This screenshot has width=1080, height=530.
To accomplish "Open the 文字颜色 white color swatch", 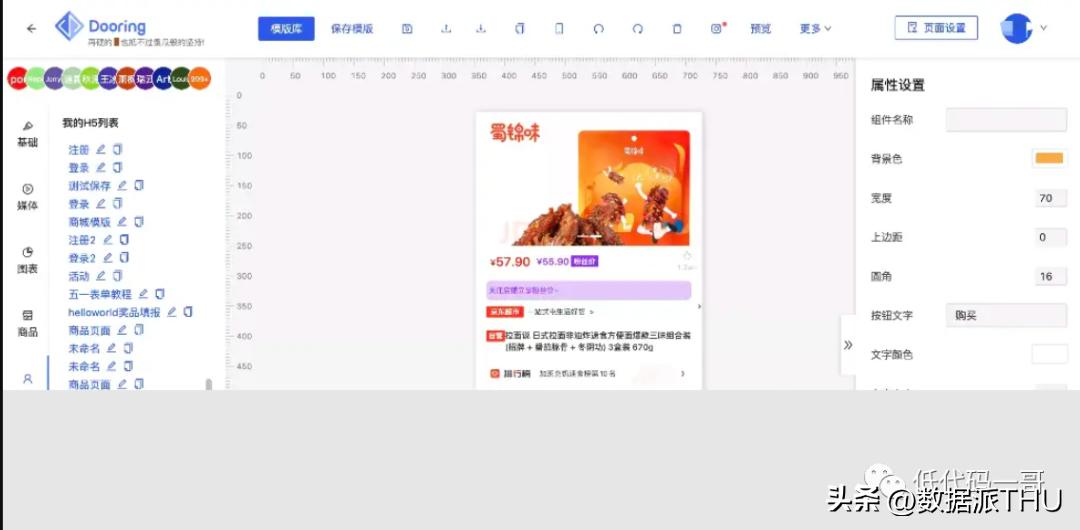I will coord(1049,355).
